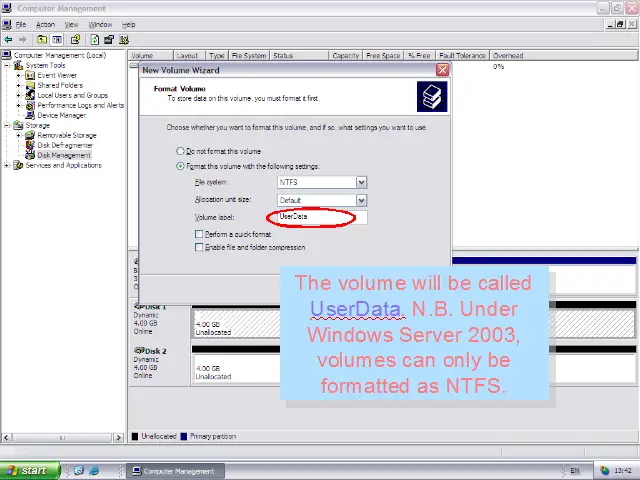Viewport: 640px width, 480px height.
Task: Click the Refresh toolbar icon with green arrows
Action: [x=95, y=40]
